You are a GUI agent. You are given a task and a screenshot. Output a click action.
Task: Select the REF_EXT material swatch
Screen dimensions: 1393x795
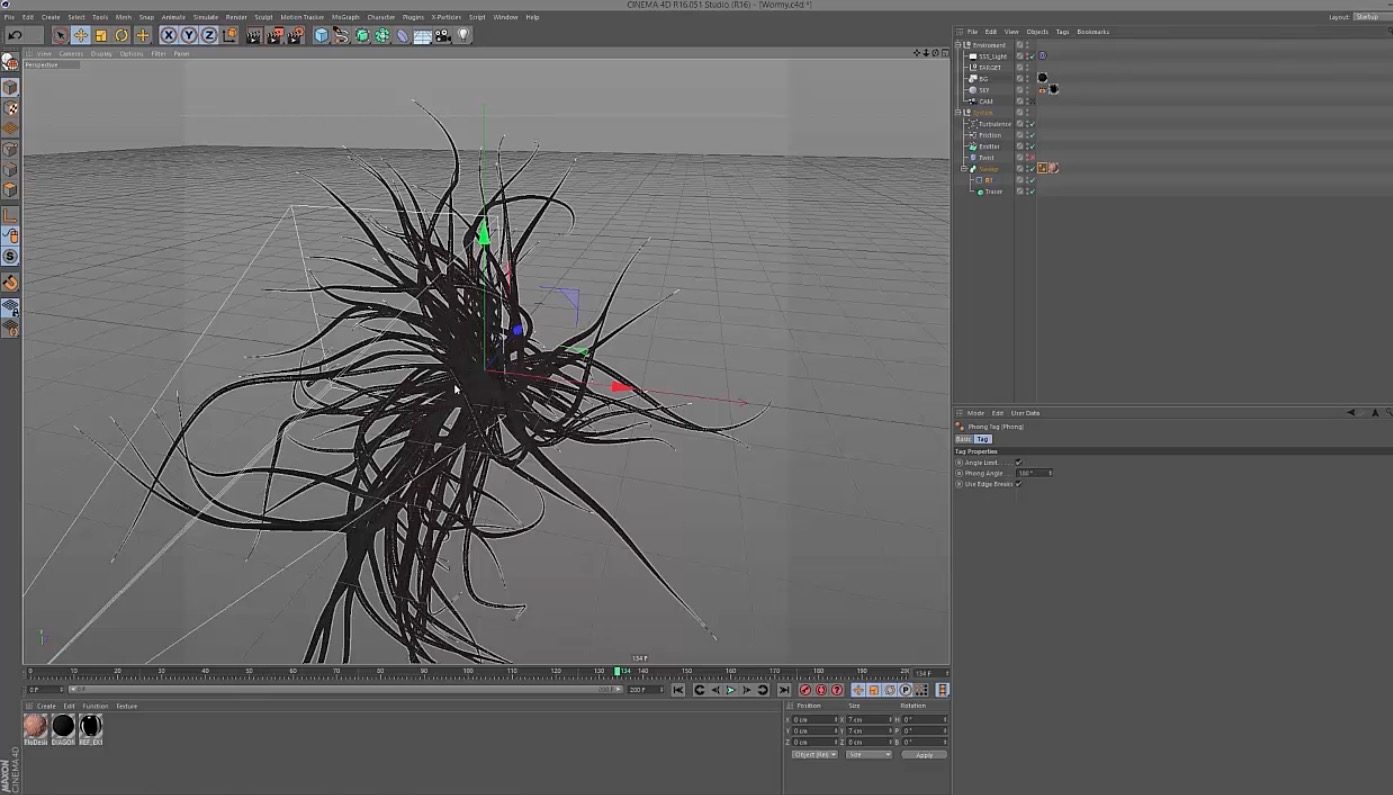tap(91, 726)
